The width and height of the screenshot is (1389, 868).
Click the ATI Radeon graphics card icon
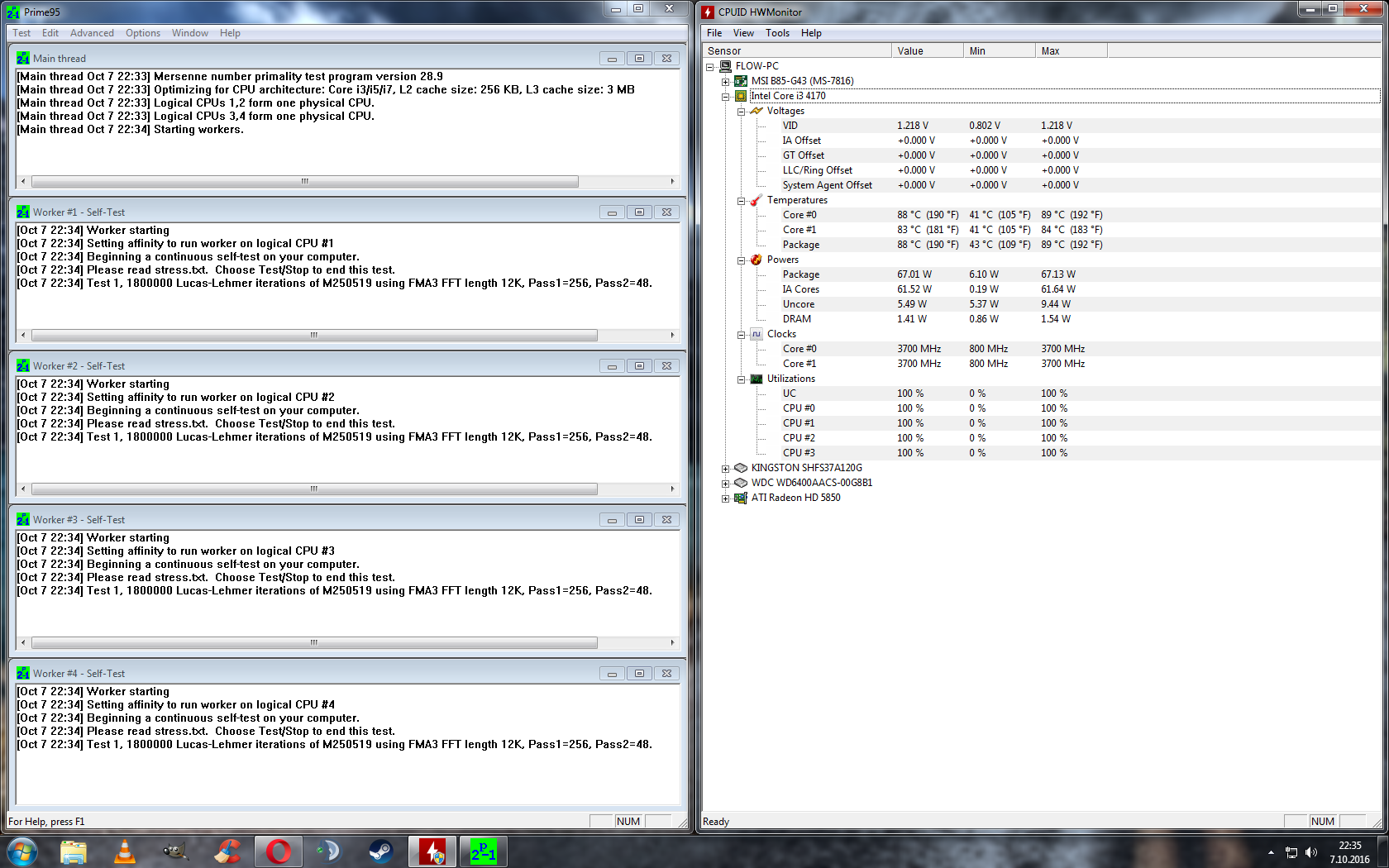click(x=741, y=498)
